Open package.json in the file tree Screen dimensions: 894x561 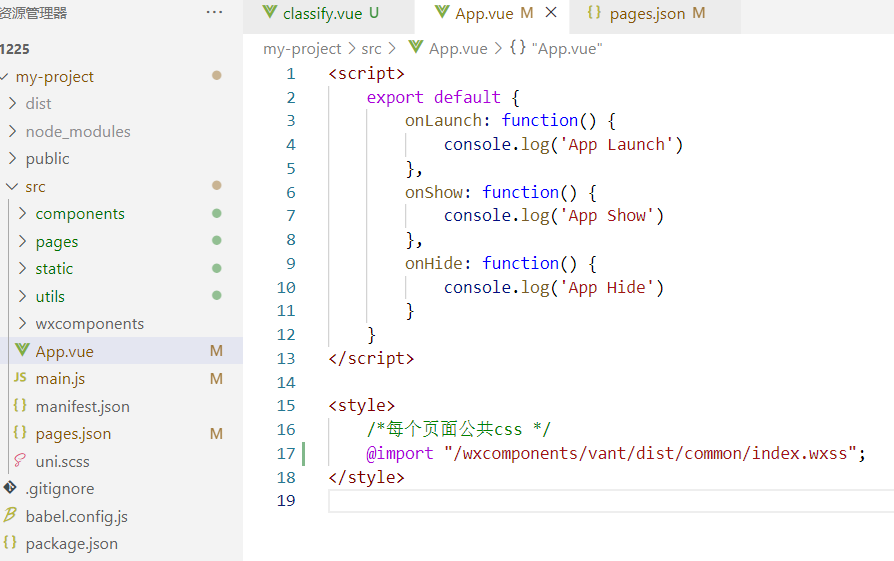pyautogui.click(x=121, y=543)
